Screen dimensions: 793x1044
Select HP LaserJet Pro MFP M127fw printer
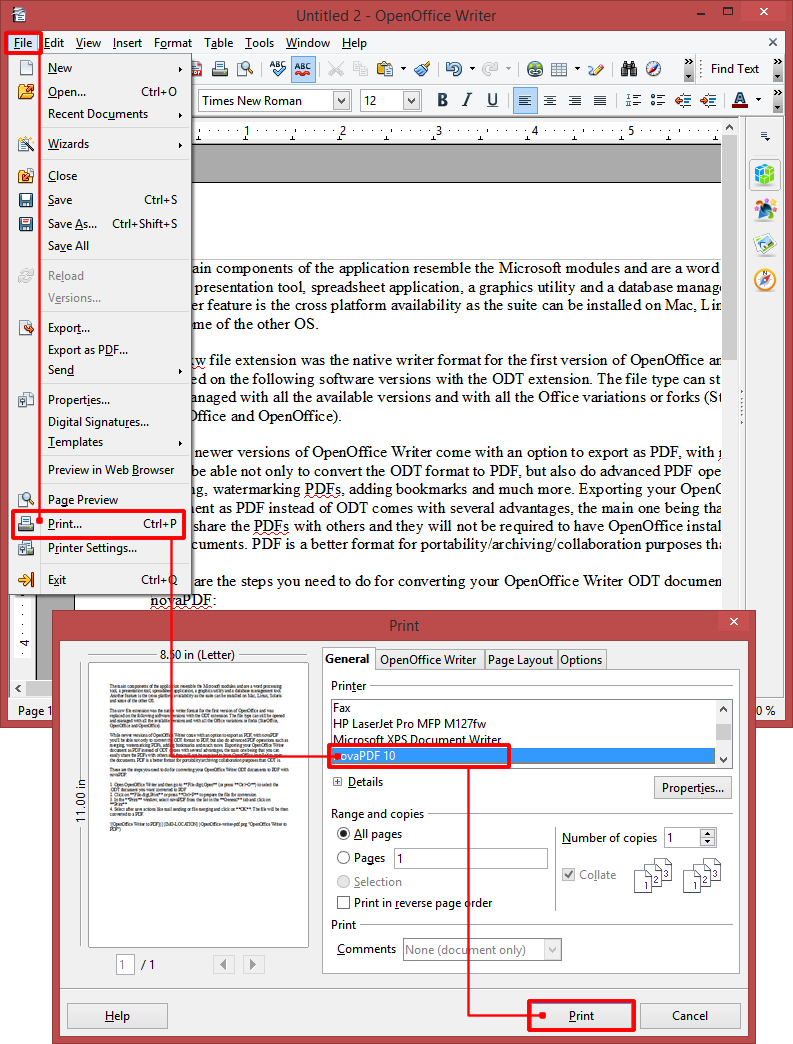click(x=523, y=724)
